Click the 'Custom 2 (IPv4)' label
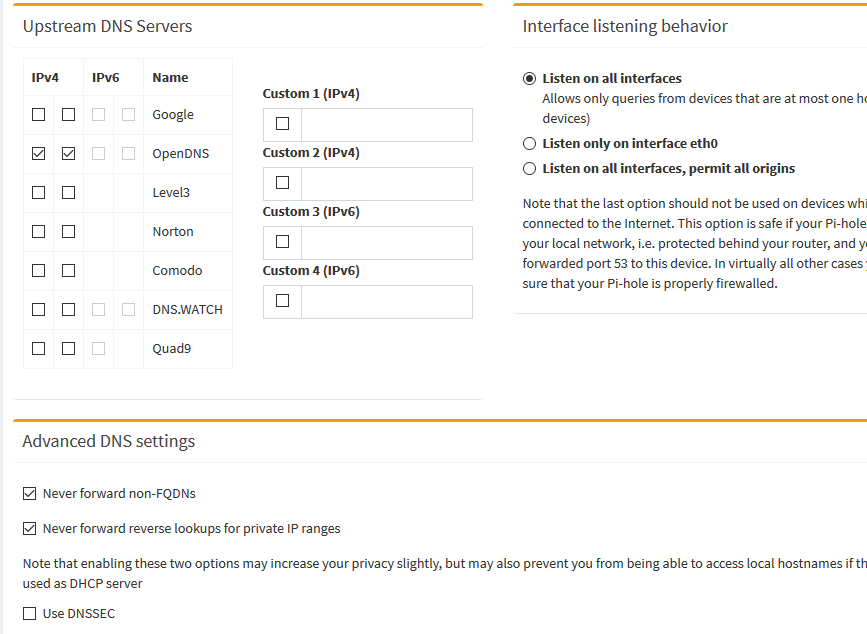The height and width of the screenshot is (634, 867). 311,153
